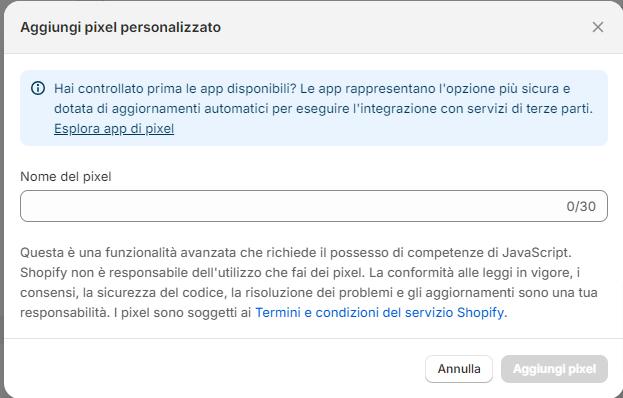
Task: Click the word responsabilità before the Termini link
Action: click(x=65, y=313)
